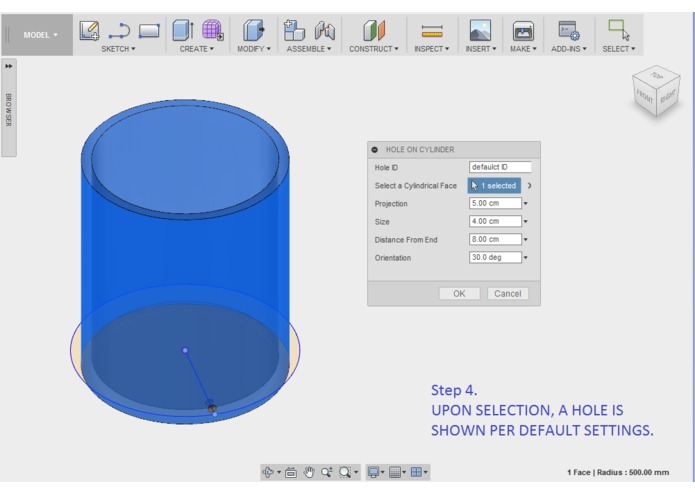695x494 pixels.
Task: Open the Distance From End dropdown arrow
Action: click(526, 240)
